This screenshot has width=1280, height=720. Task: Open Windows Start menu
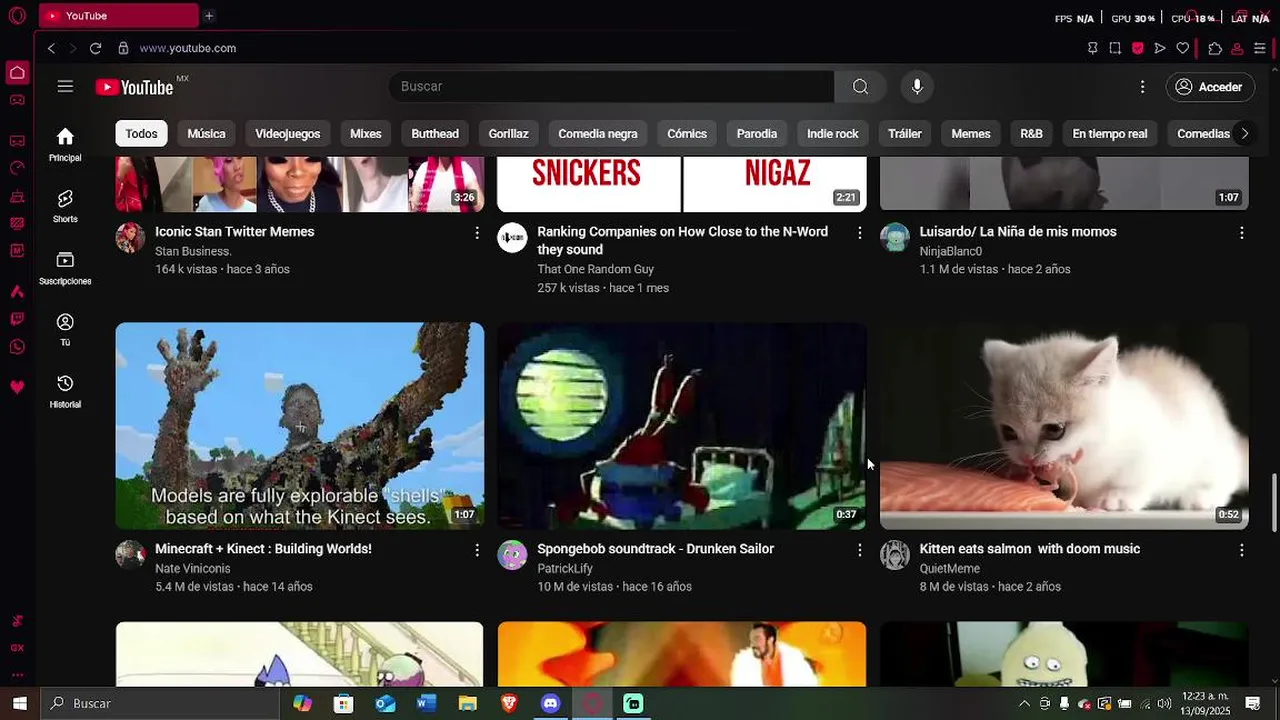click(x=19, y=704)
